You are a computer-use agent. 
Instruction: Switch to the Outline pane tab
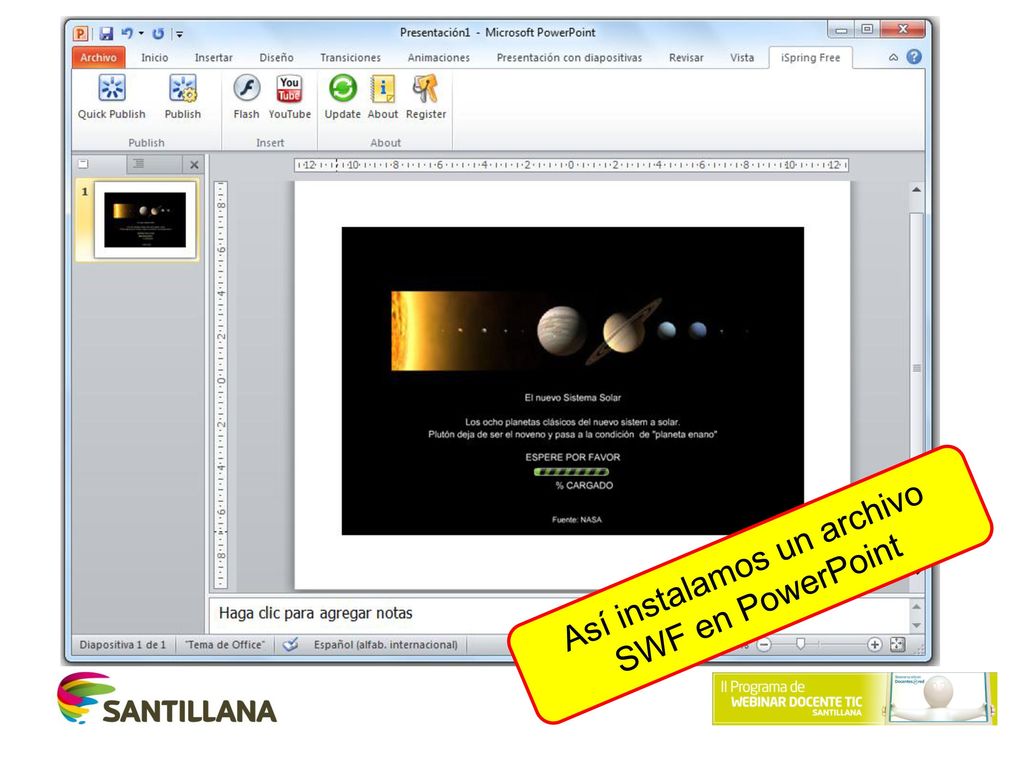138,164
